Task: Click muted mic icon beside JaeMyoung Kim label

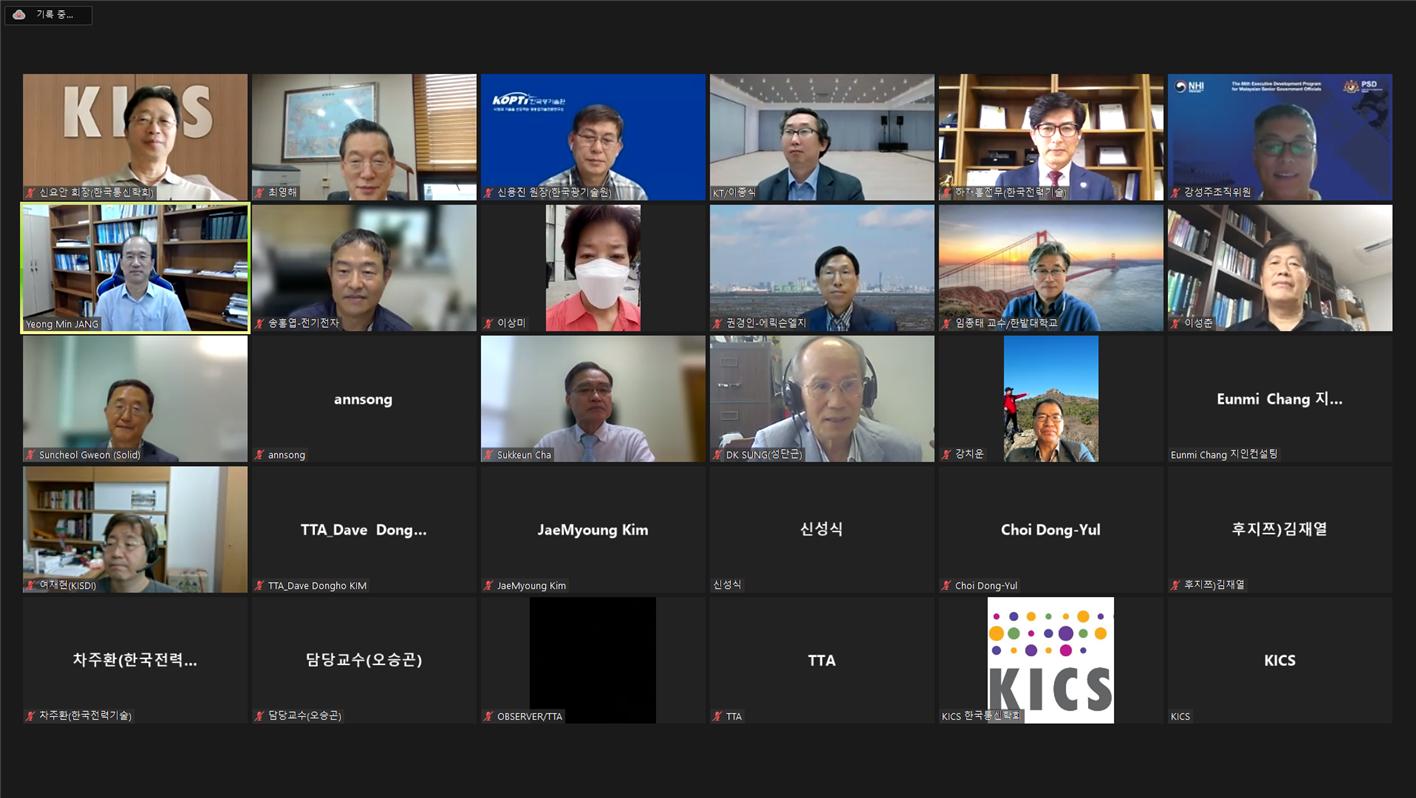Action: 489,586
